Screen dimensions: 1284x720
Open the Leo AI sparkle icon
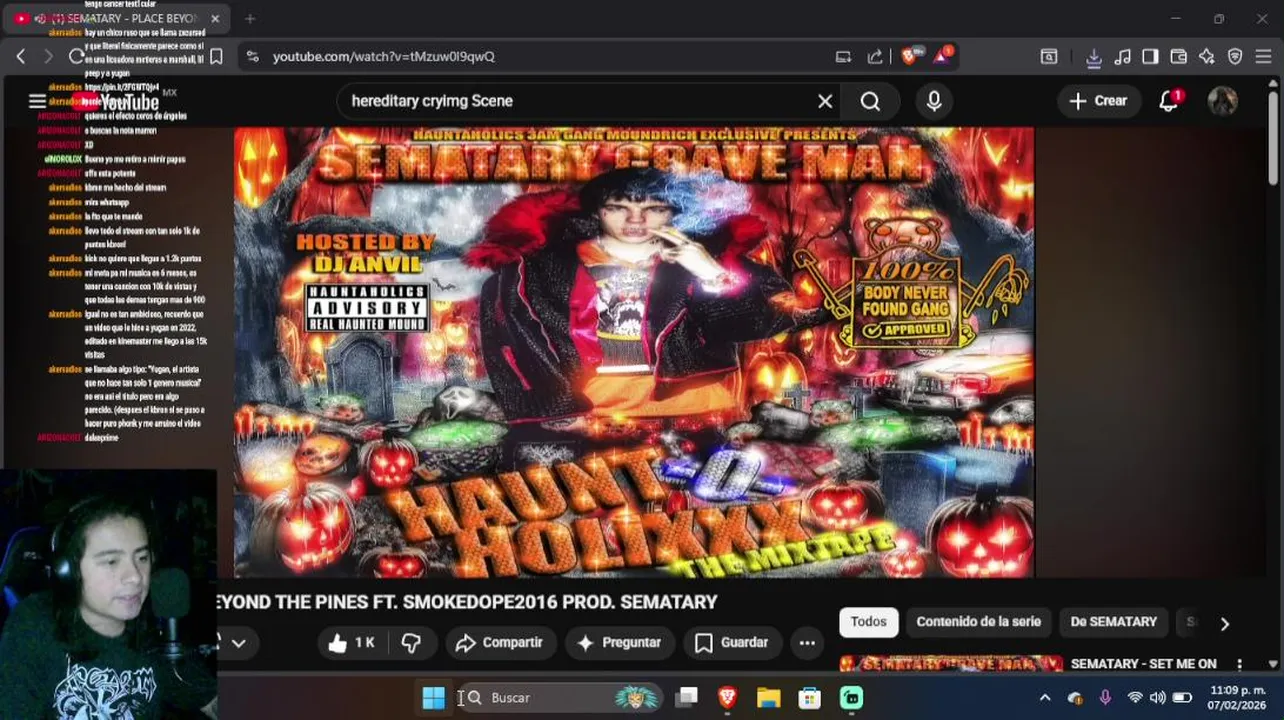pos(1207,57)
